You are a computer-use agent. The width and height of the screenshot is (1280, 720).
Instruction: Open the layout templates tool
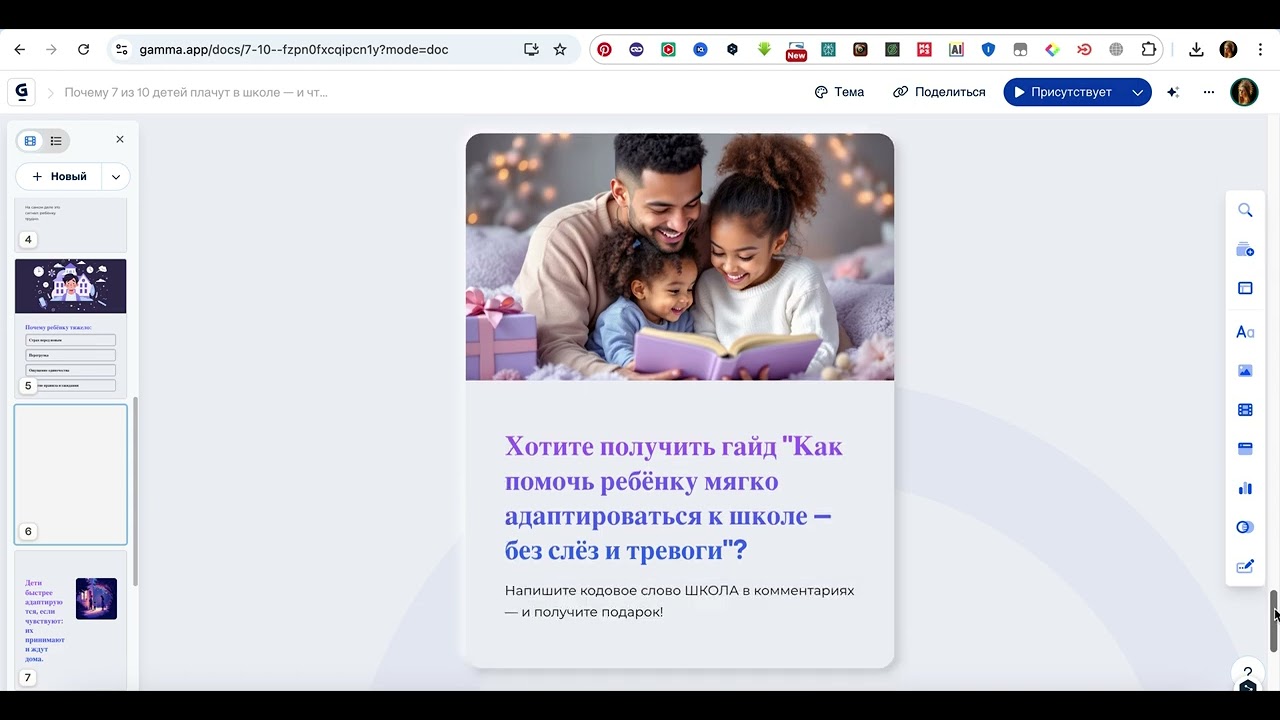1245,289
